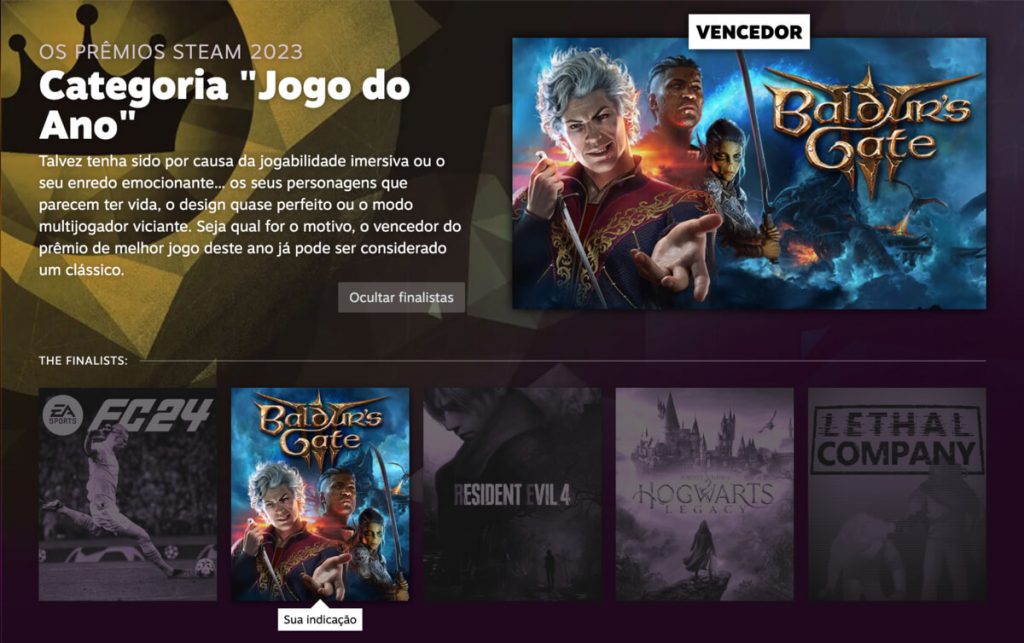The height and width of the screenshot is (643, 1024).
Task: Open the Baldur's Gate 3 finalist cover
Action: tap(320, 494)
